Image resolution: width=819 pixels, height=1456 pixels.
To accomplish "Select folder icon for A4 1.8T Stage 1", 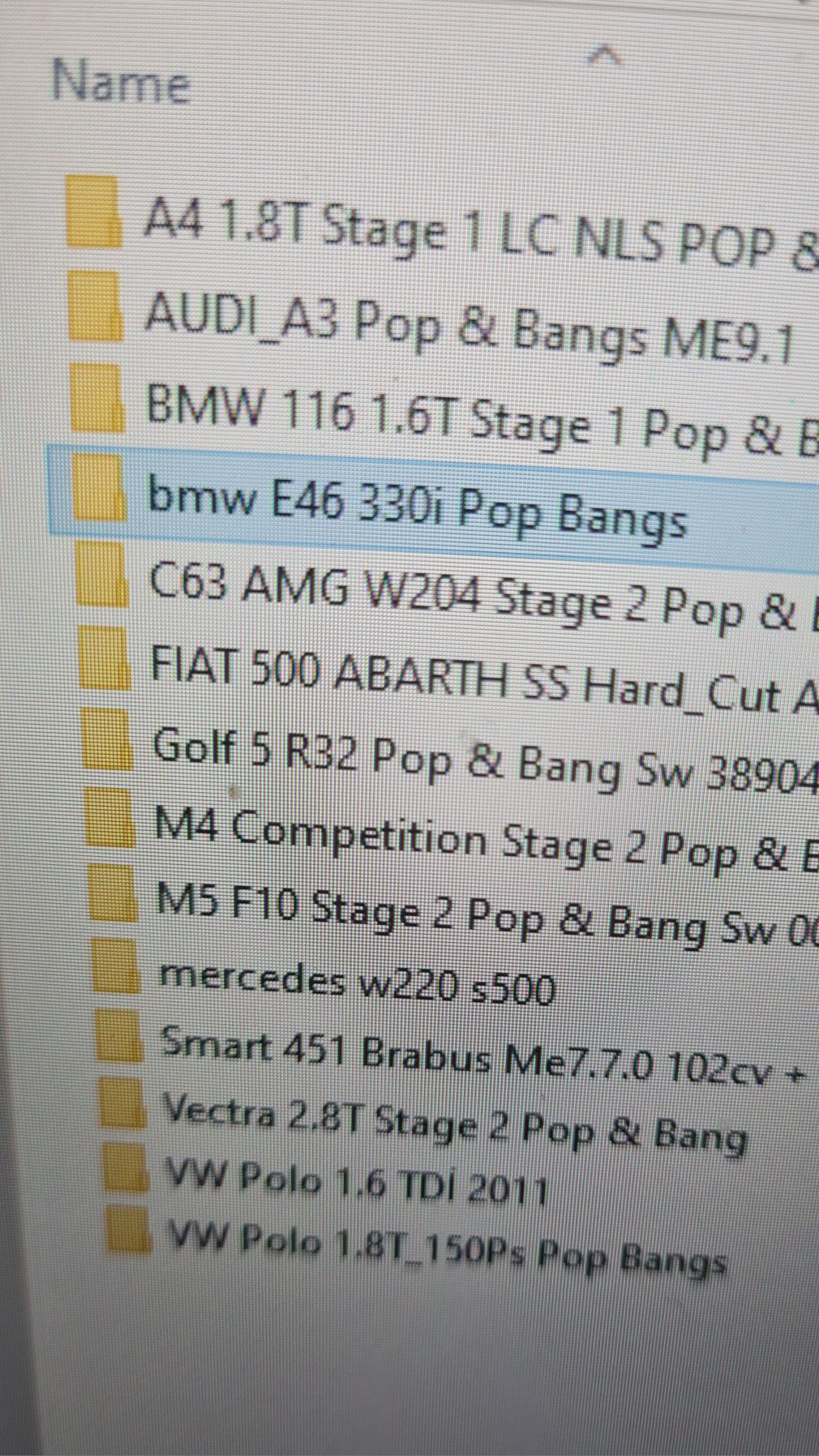I will click(x=93, y=212).
